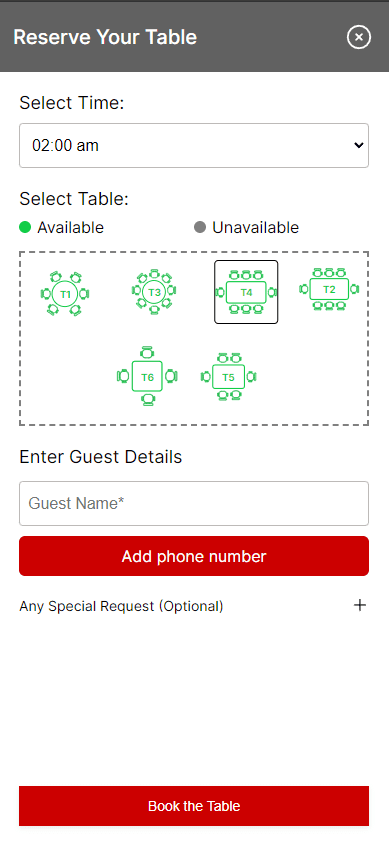Click the Guest Name input field

tap(194, 503)
